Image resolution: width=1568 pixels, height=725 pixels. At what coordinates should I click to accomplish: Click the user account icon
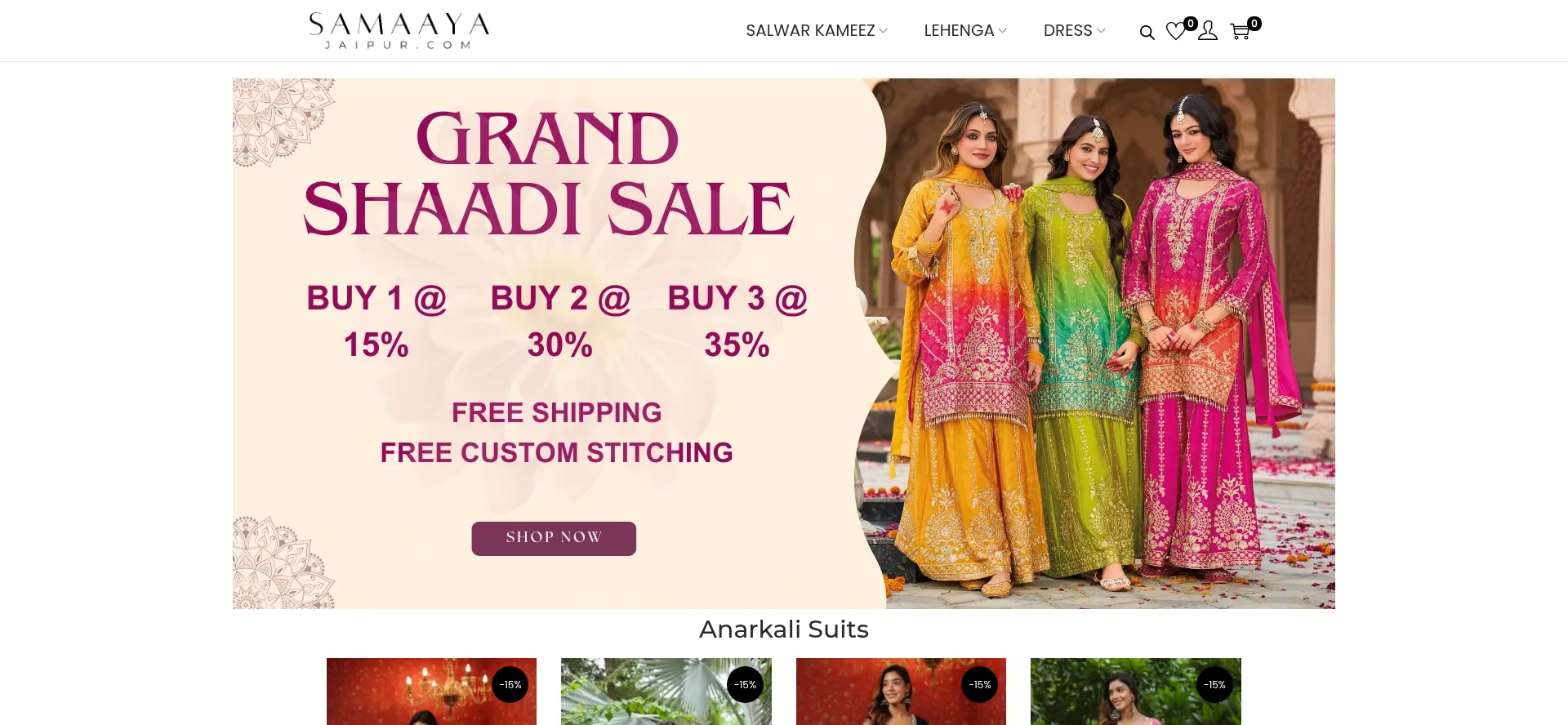(x=1208, y=31)
